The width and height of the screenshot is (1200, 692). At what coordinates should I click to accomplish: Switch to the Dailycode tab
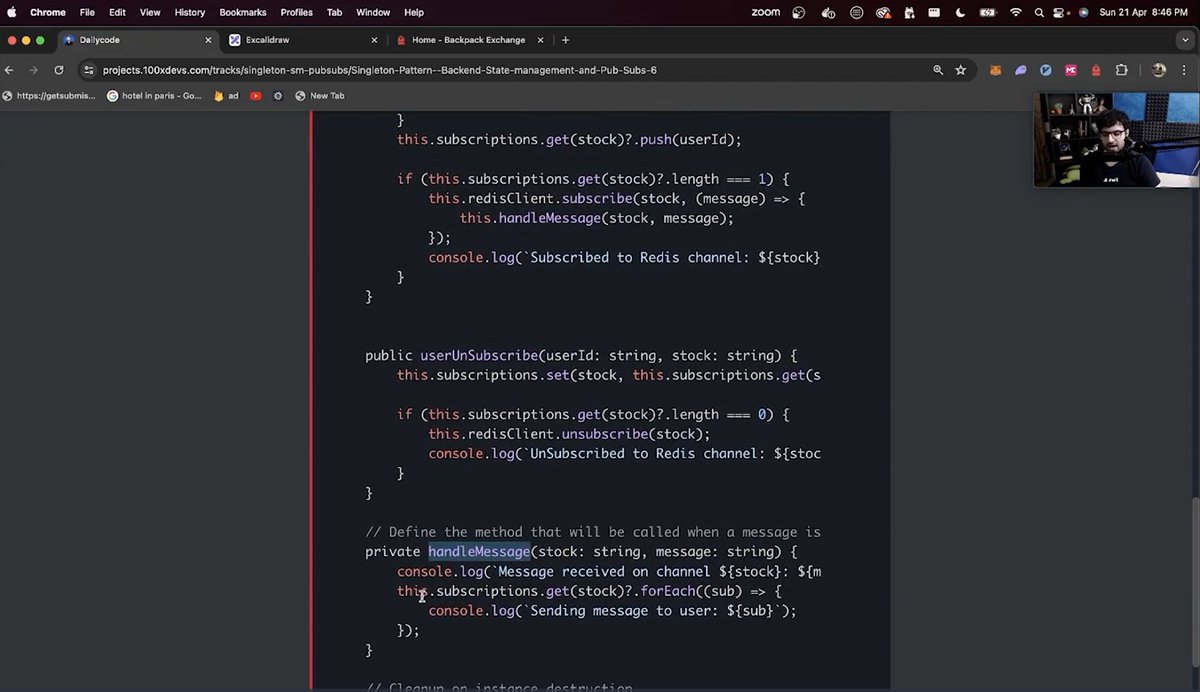[138, 40]
